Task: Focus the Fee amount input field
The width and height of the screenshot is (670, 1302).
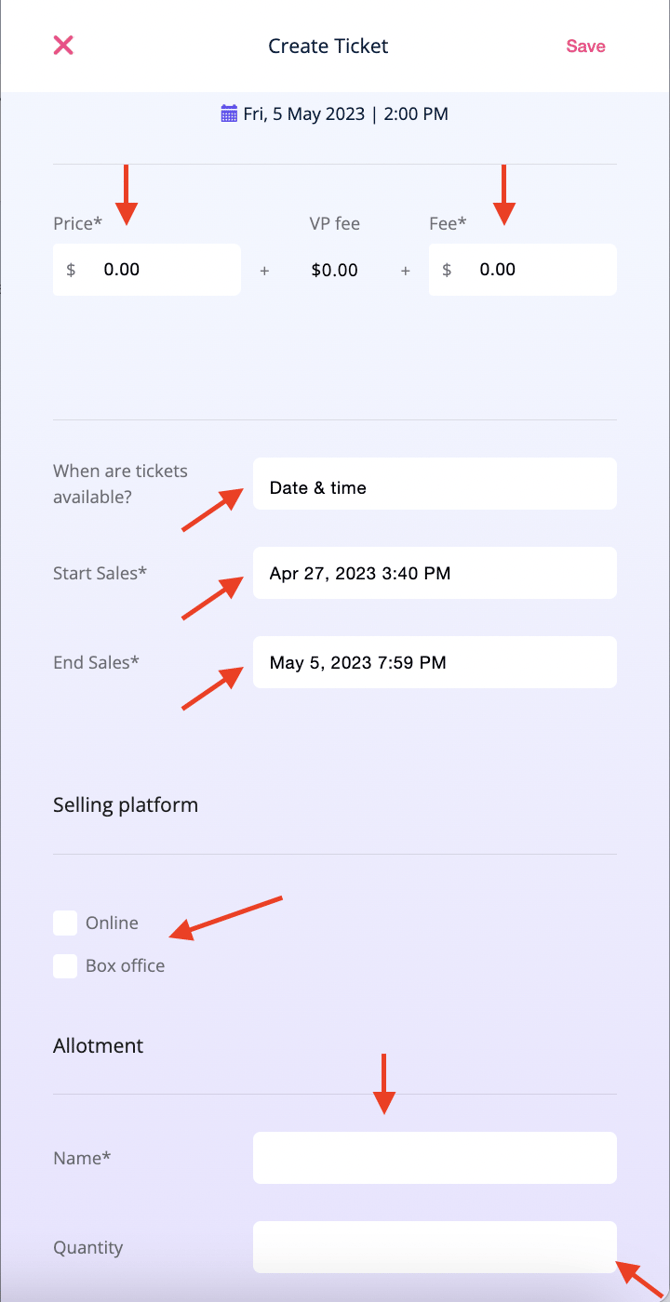Action: point(540,270)
